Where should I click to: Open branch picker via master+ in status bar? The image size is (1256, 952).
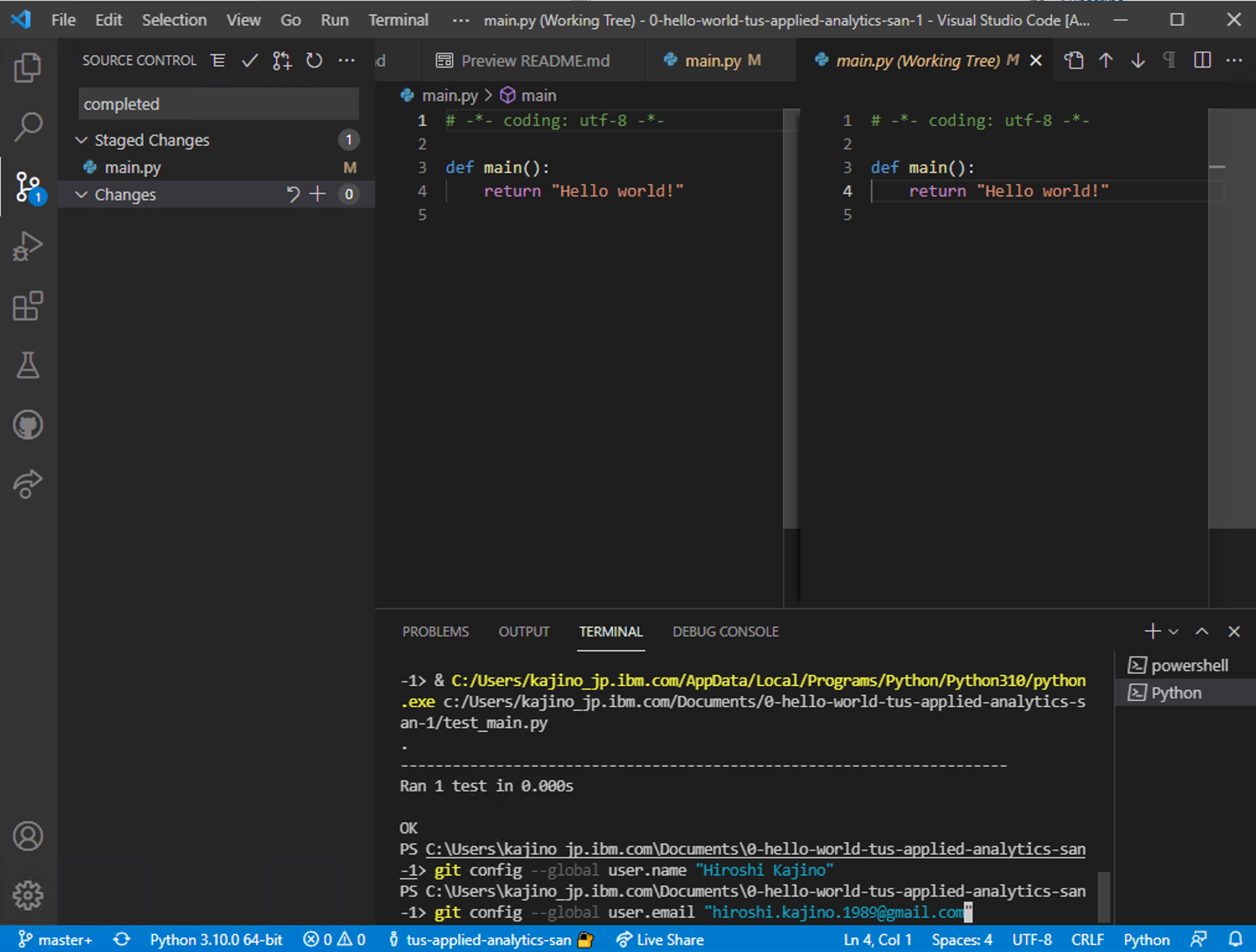[56, 939]
